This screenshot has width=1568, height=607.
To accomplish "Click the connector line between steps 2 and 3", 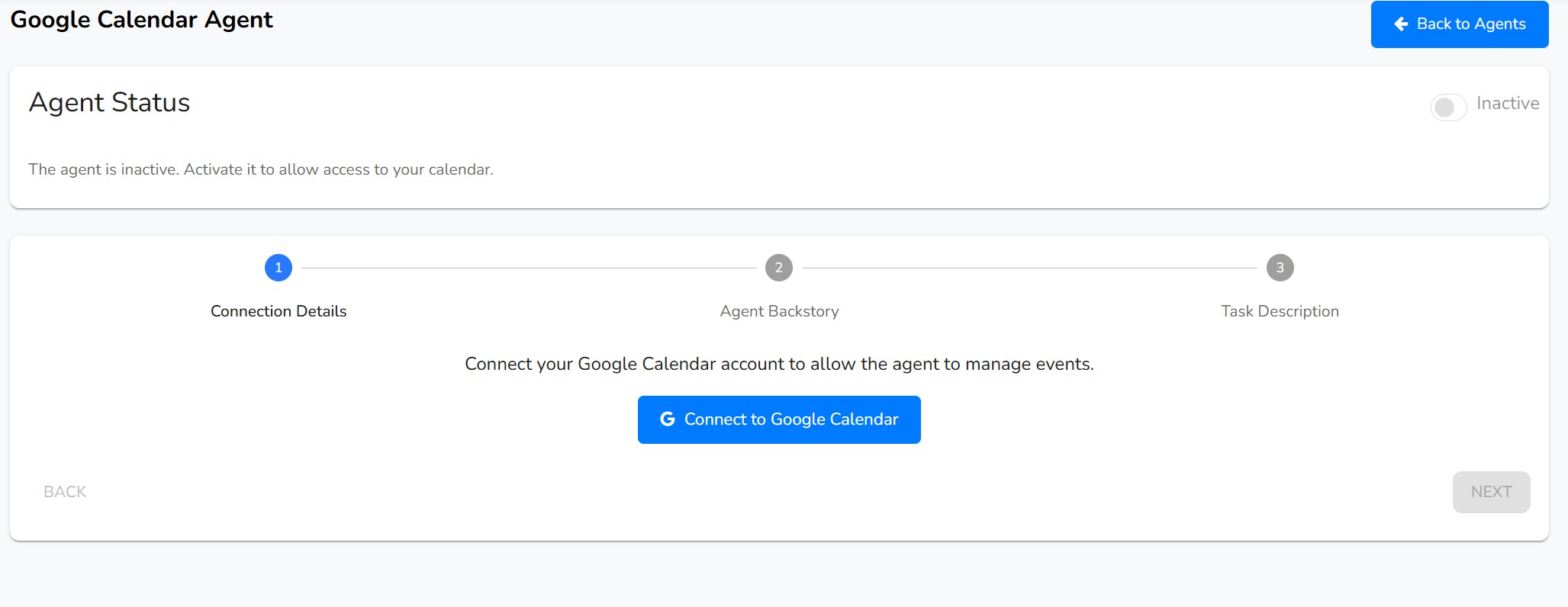I will 1029,268.
